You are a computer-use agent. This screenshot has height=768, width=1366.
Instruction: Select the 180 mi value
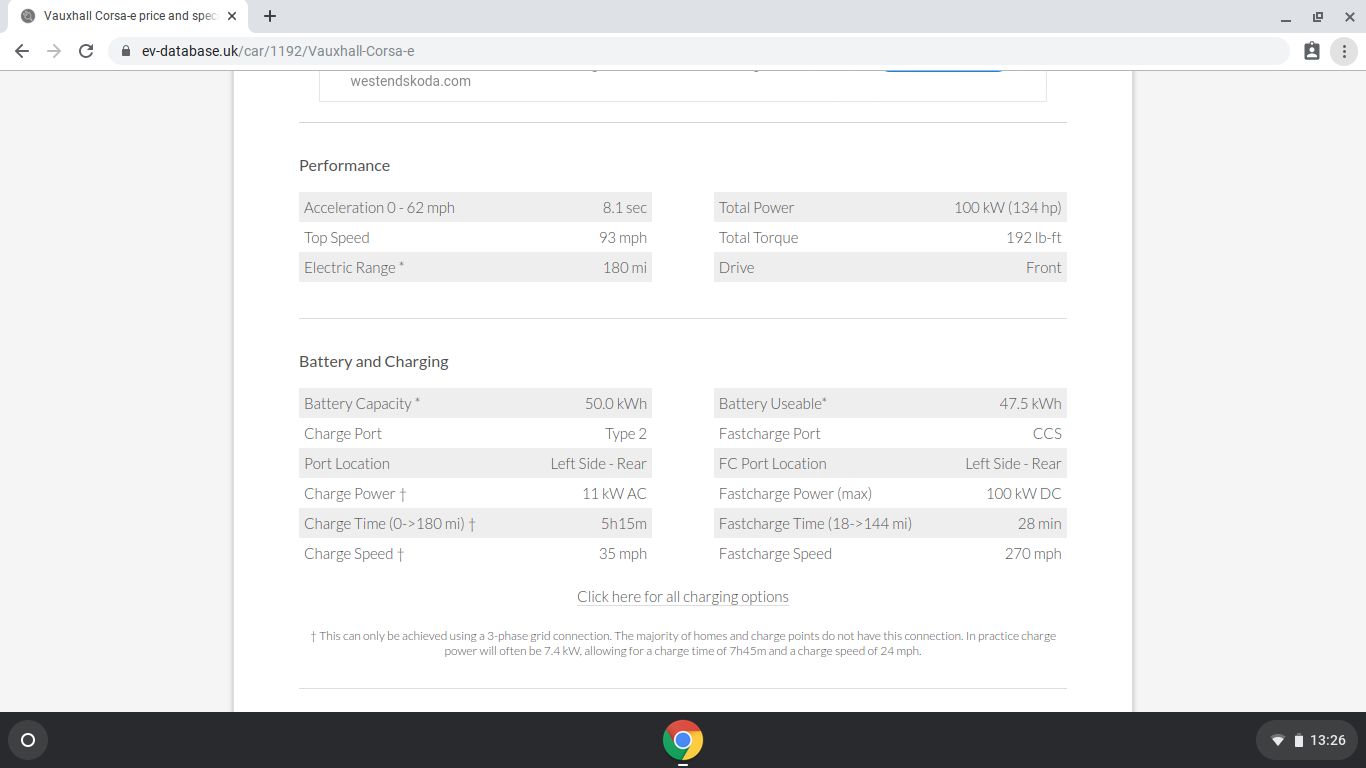625,268
